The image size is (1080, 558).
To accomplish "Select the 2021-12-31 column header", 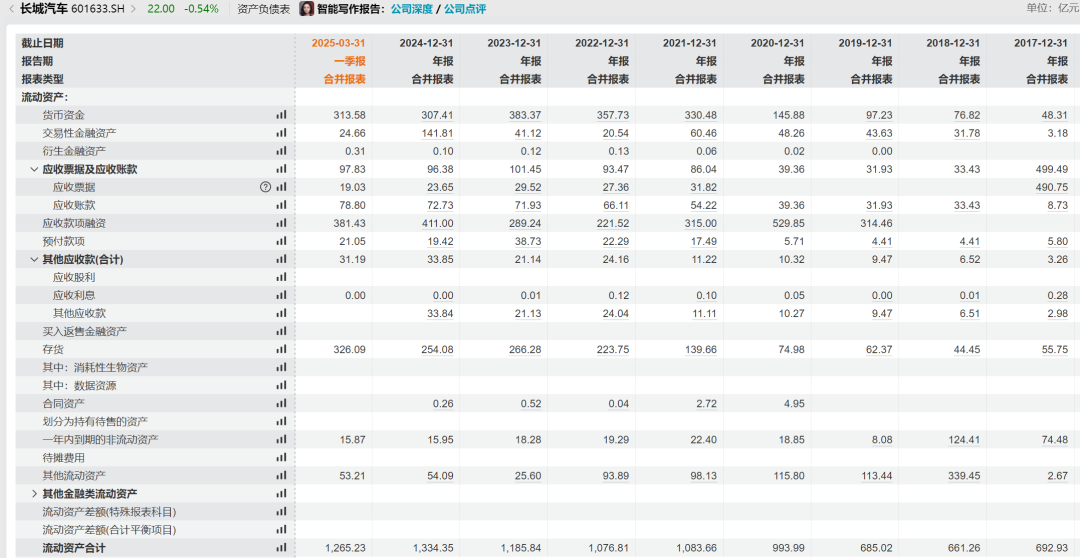I will click(689, 43).
